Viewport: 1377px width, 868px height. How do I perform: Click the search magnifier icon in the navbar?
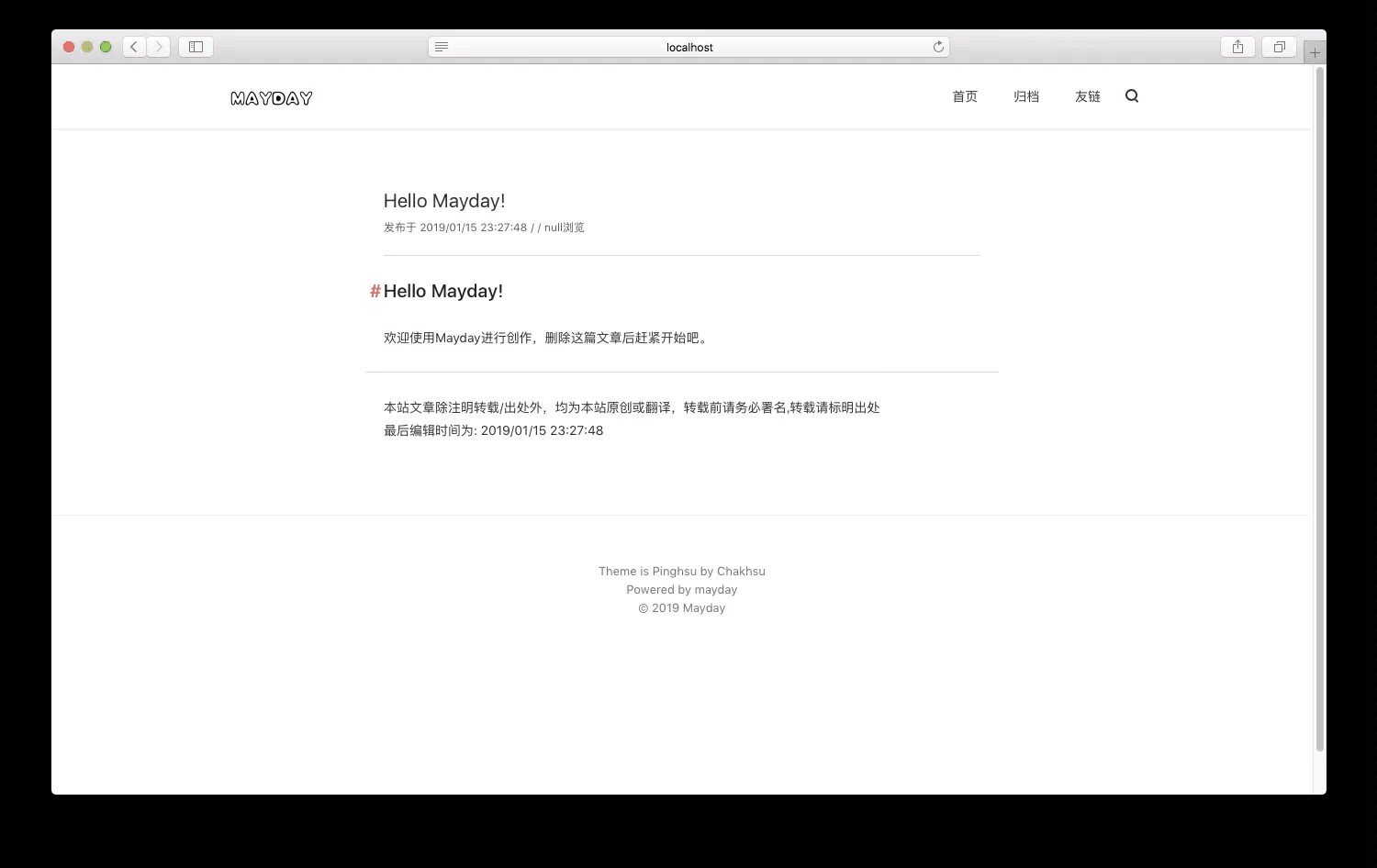tap(1132, 95)
